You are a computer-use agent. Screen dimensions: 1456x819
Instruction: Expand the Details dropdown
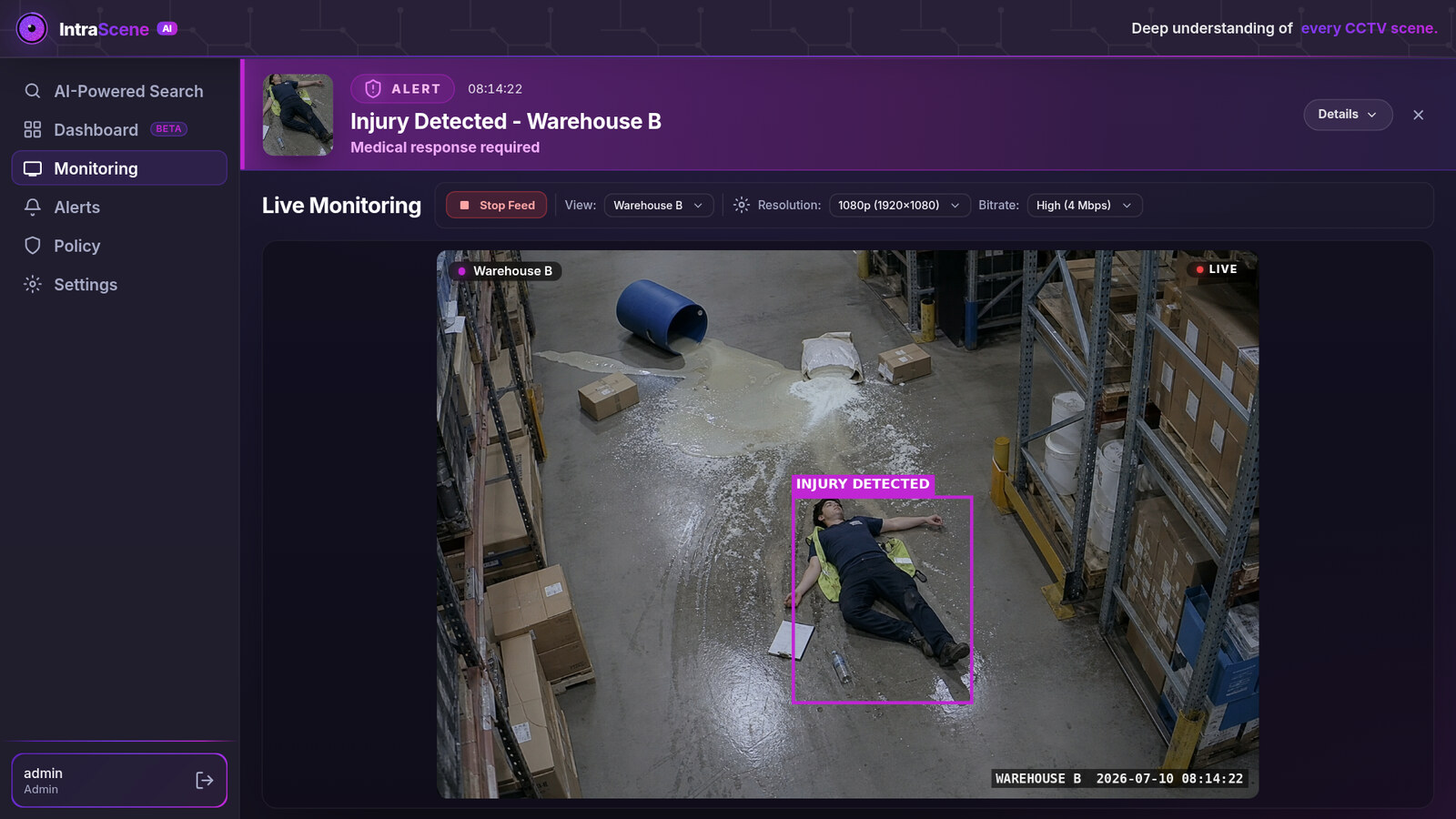point(1348,115)
